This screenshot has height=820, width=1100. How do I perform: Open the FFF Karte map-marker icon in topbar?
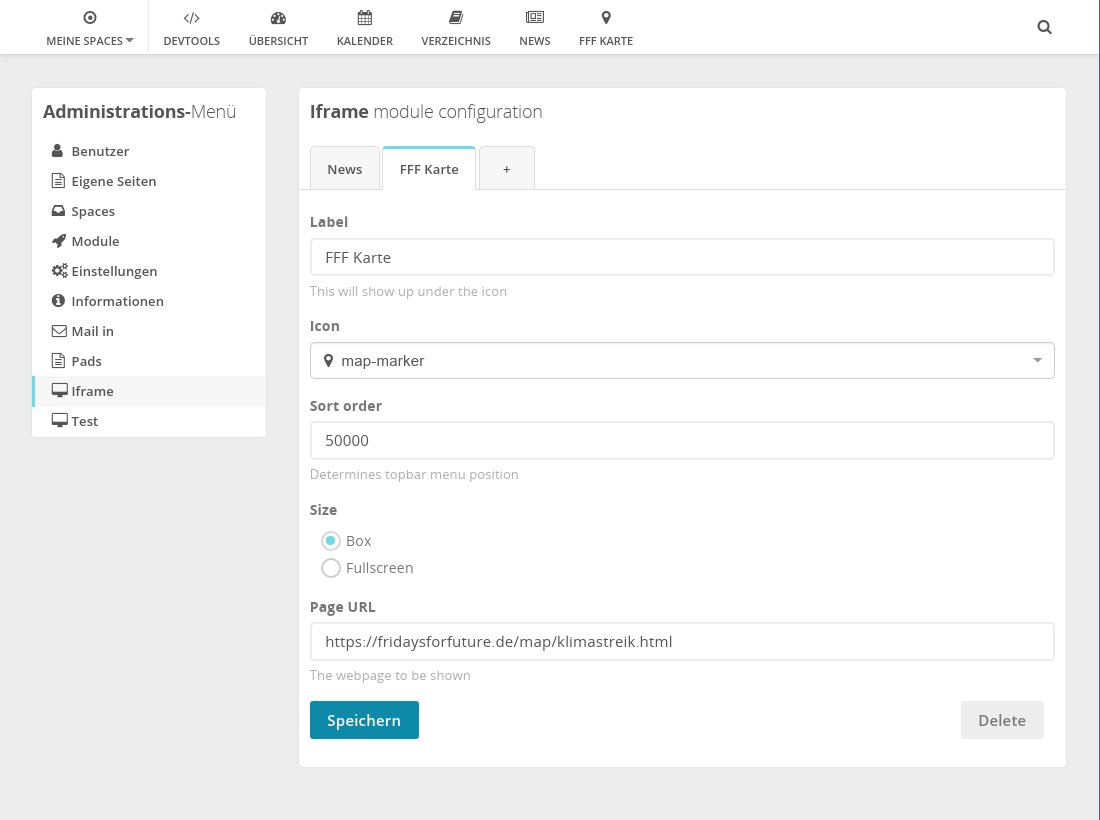[606, 18]
